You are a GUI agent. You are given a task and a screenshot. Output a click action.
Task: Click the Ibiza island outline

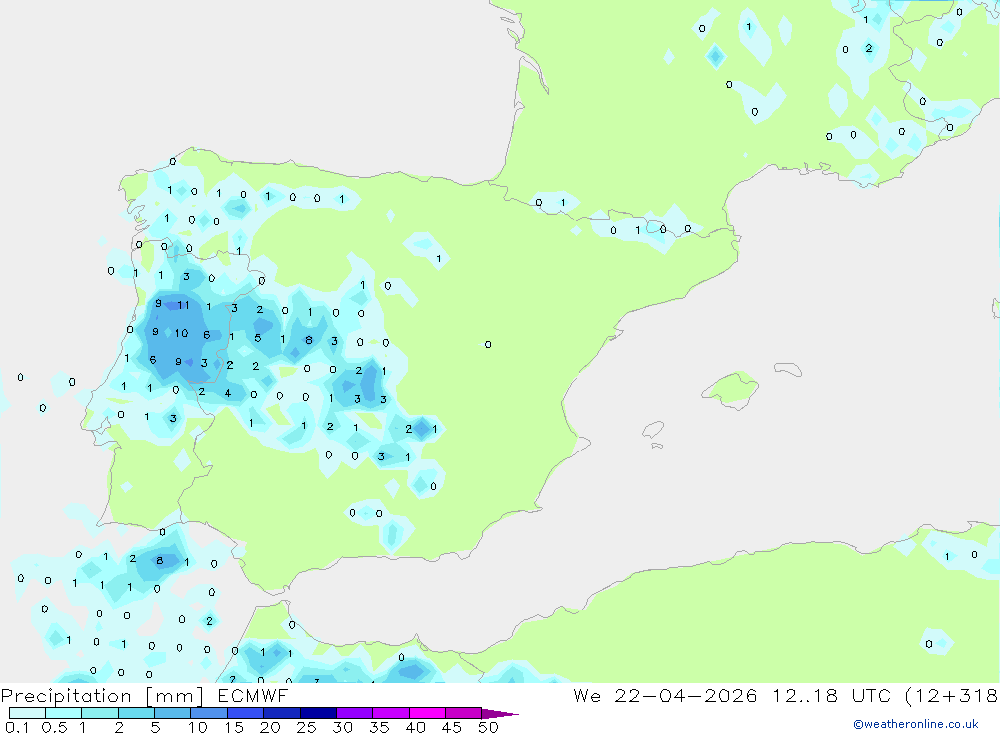pyautogui.click(x=653, y=430)
